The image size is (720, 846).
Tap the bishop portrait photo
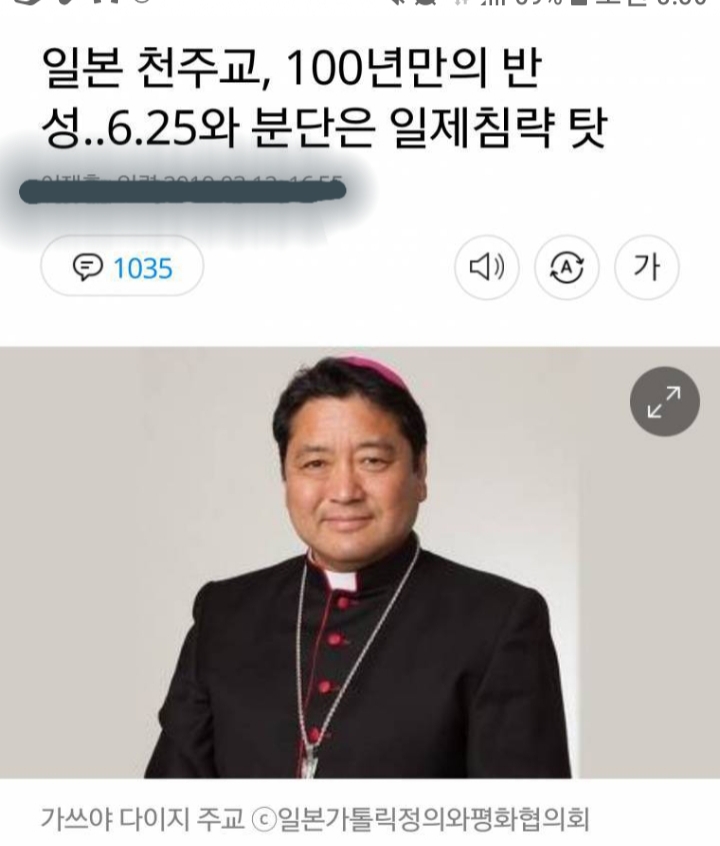[x=359, y=562]
